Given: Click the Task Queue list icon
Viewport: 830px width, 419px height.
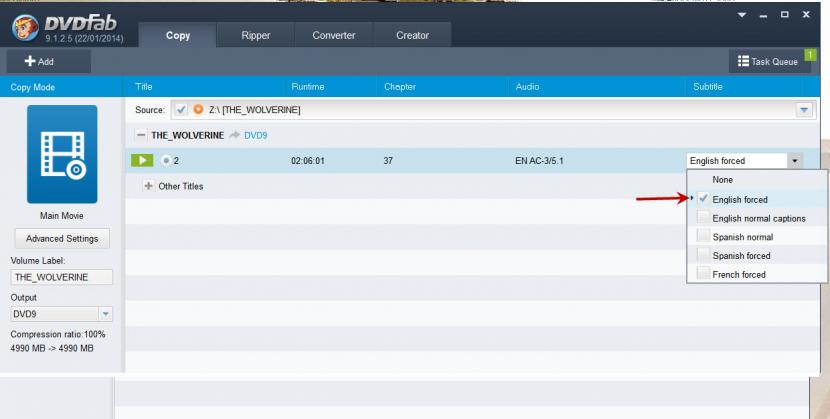Looking at the screenshot, I should pos(743,61).
